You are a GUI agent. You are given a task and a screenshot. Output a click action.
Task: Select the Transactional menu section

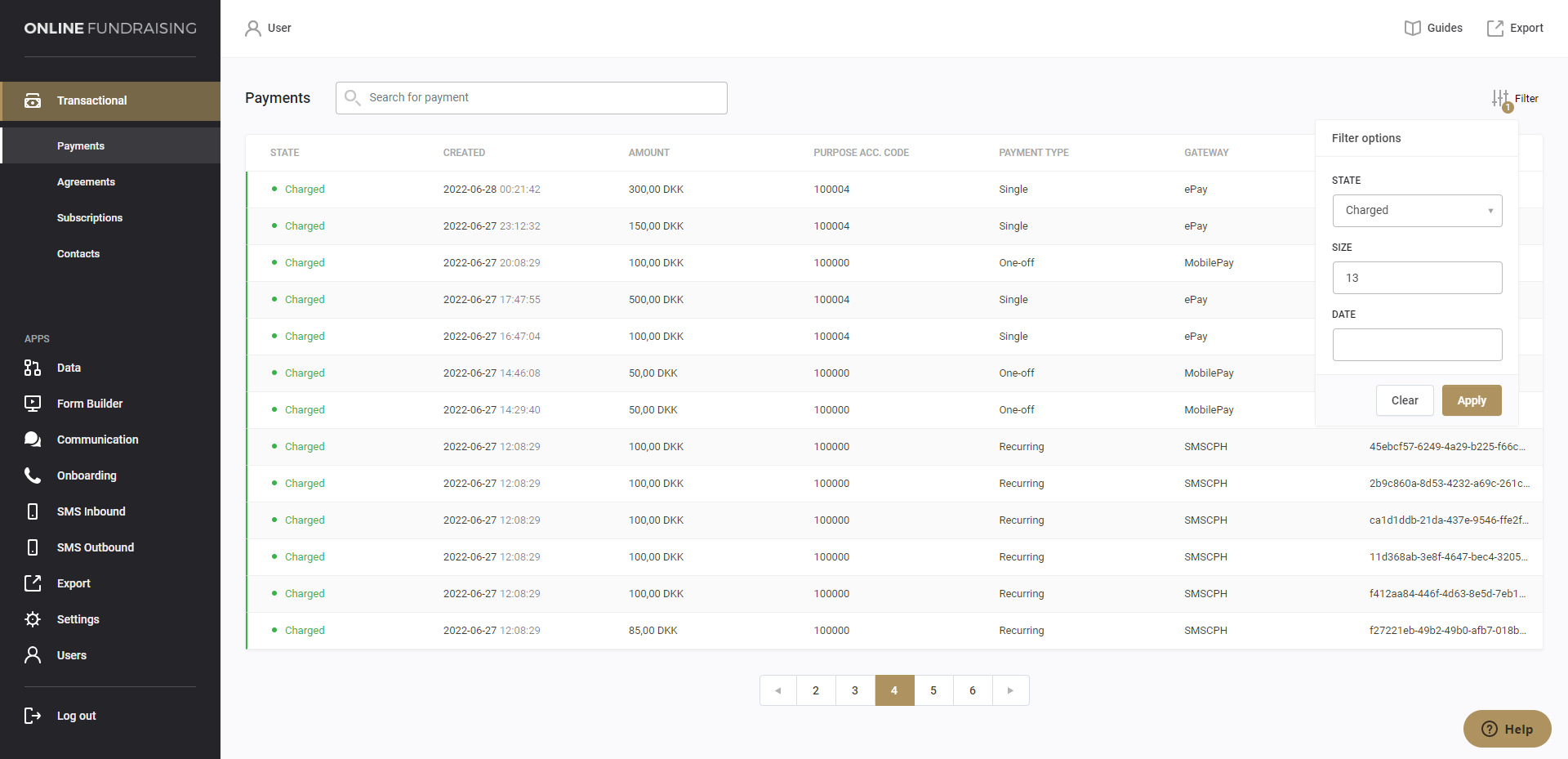(x=110, y=101)
